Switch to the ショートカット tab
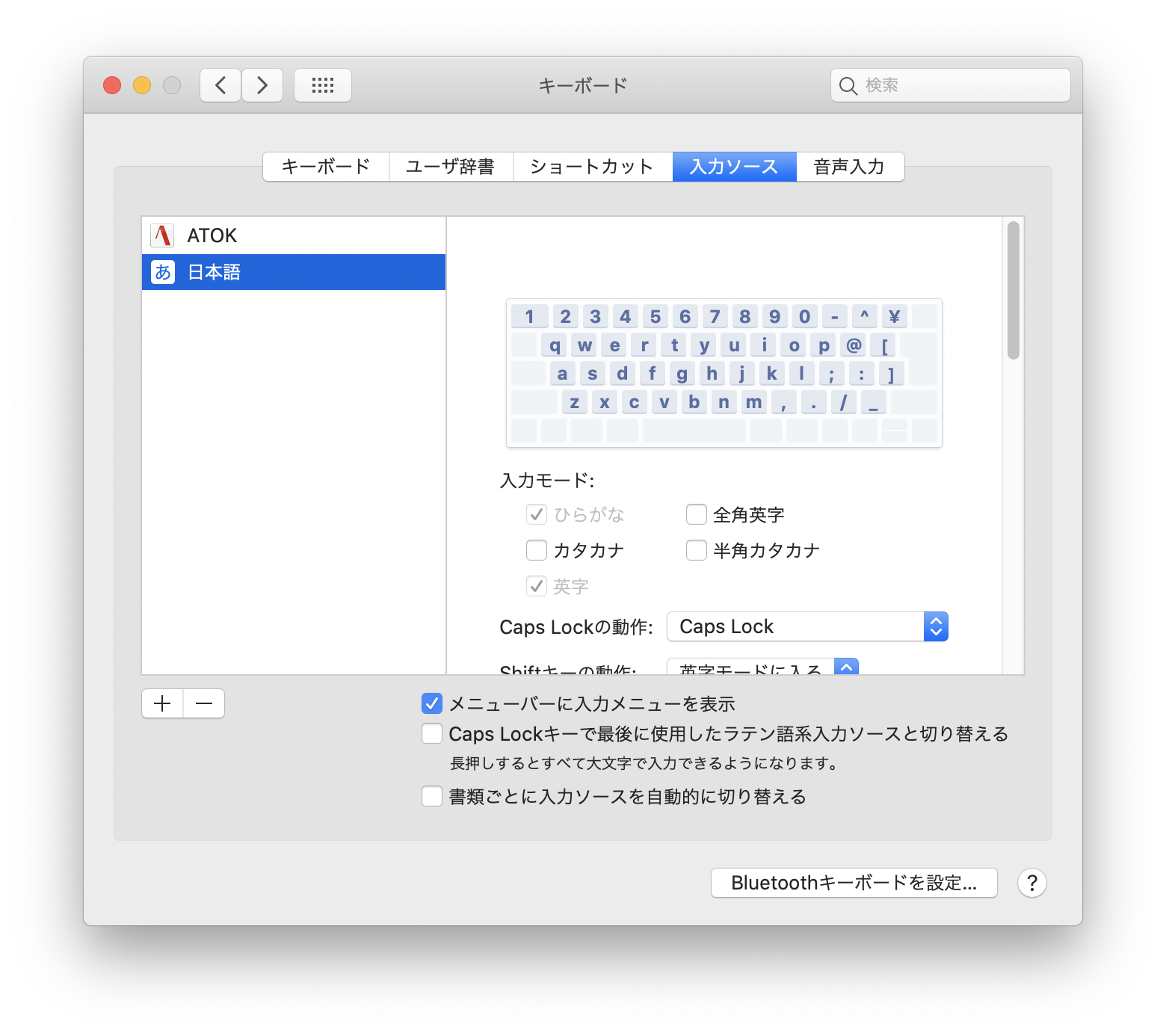The height and width of the screenshot is (1036, 1166). coord(593,167)
